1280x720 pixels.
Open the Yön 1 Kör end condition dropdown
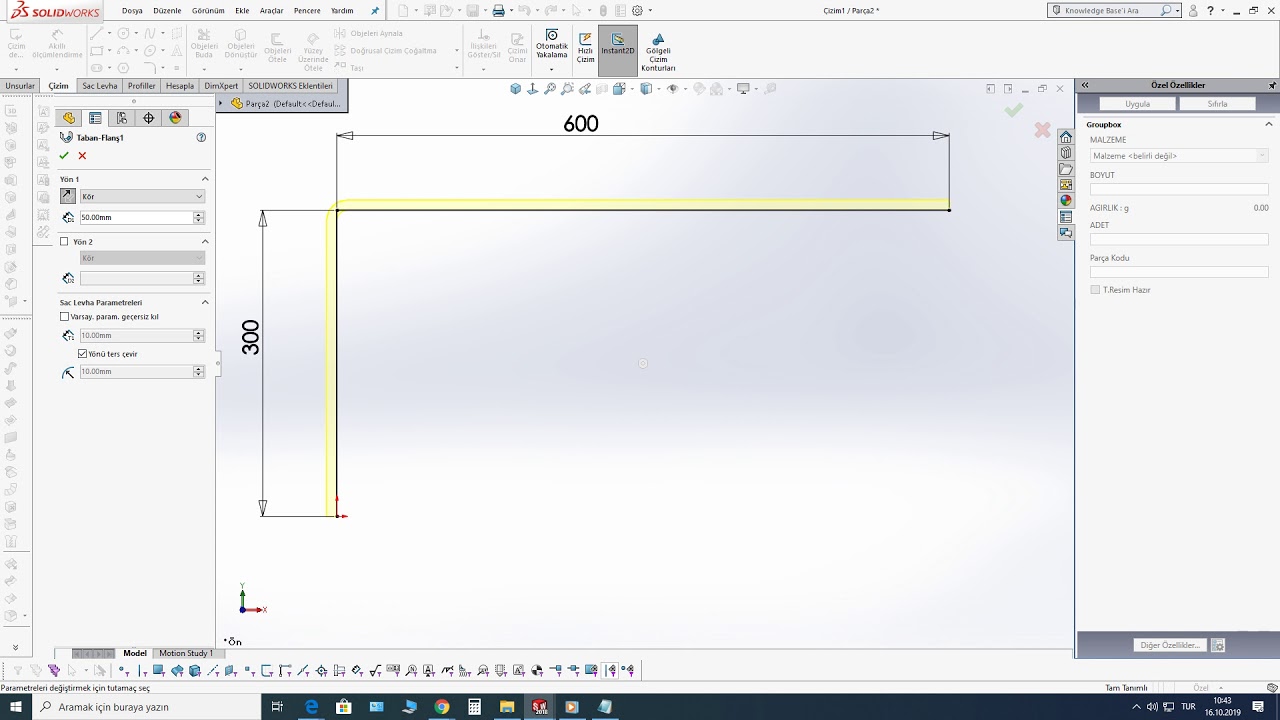tap(142, 197)
